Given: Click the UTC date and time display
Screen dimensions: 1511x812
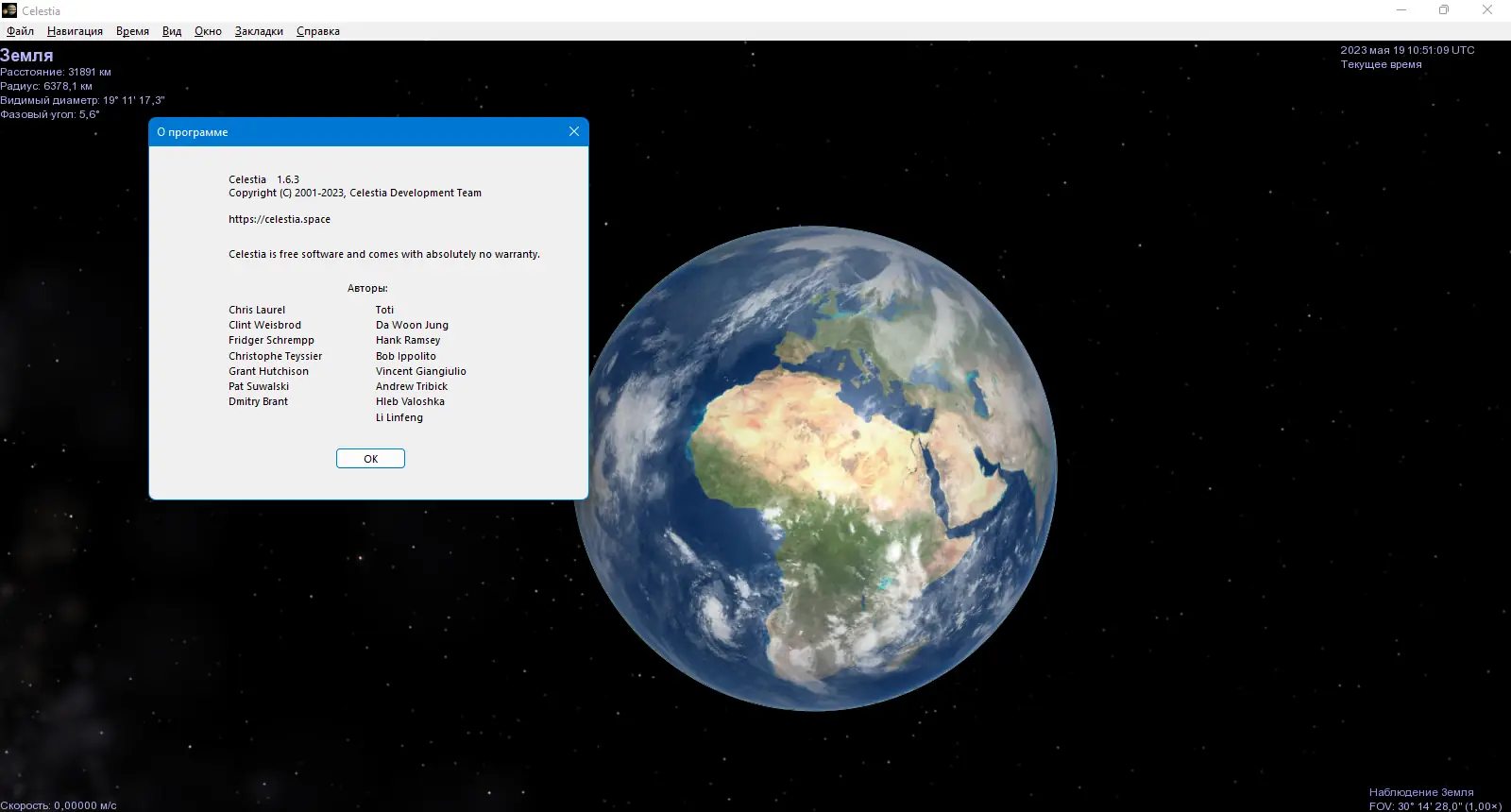Looking at the screenshot, I should coord(1407,50).
